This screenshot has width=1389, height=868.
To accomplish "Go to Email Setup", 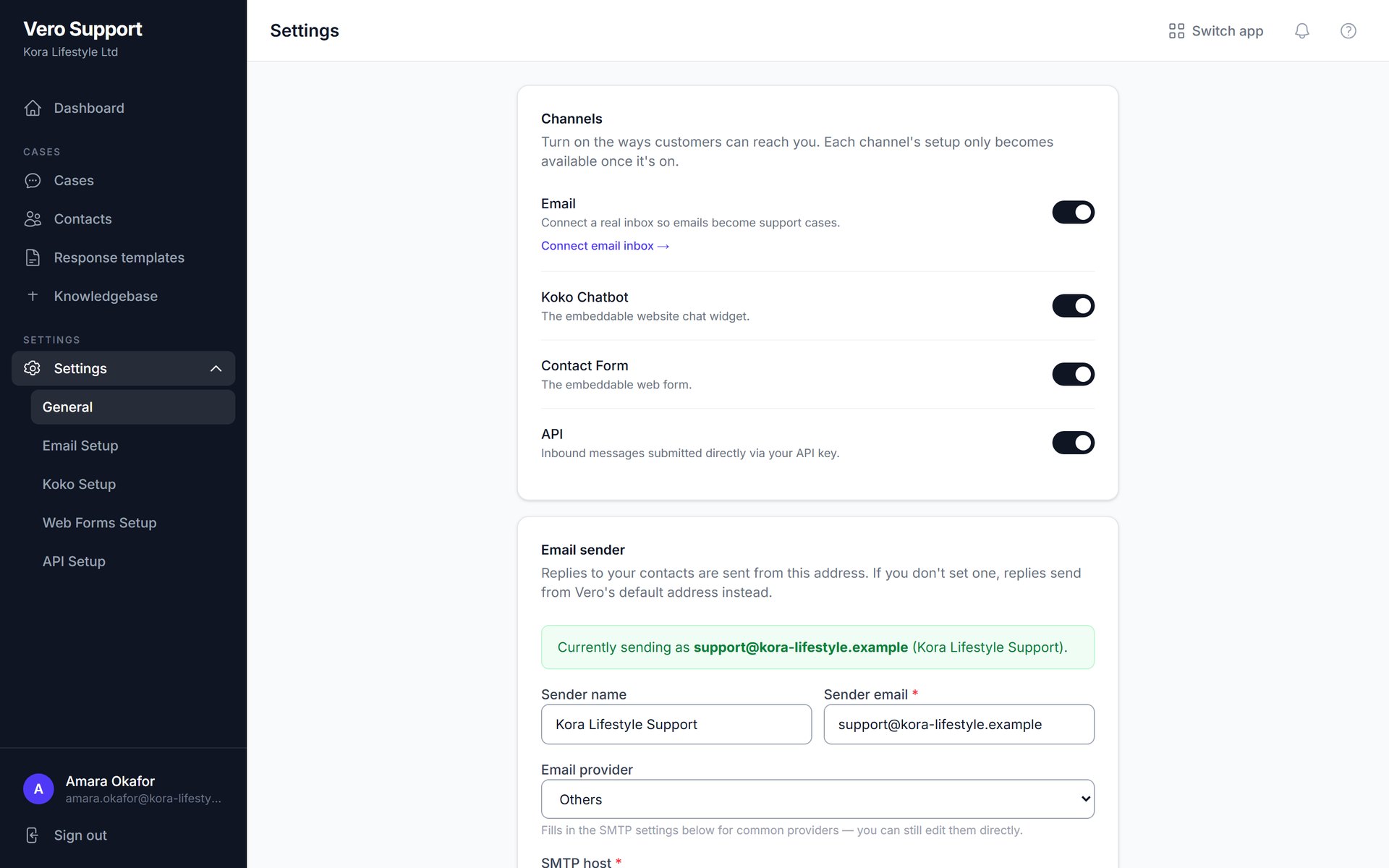I will [132, 446].
